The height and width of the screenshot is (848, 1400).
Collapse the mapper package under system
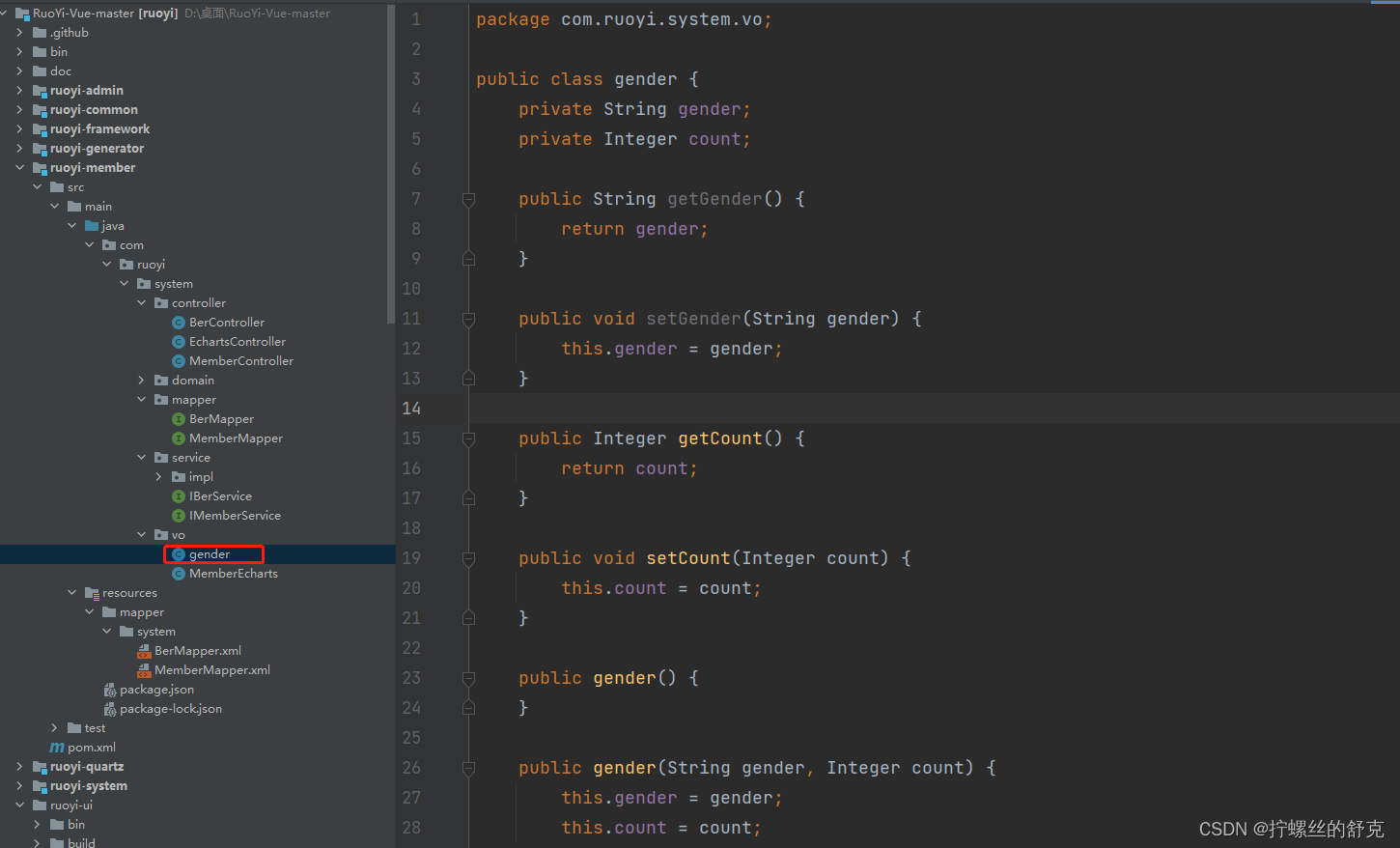pos(141,400)
